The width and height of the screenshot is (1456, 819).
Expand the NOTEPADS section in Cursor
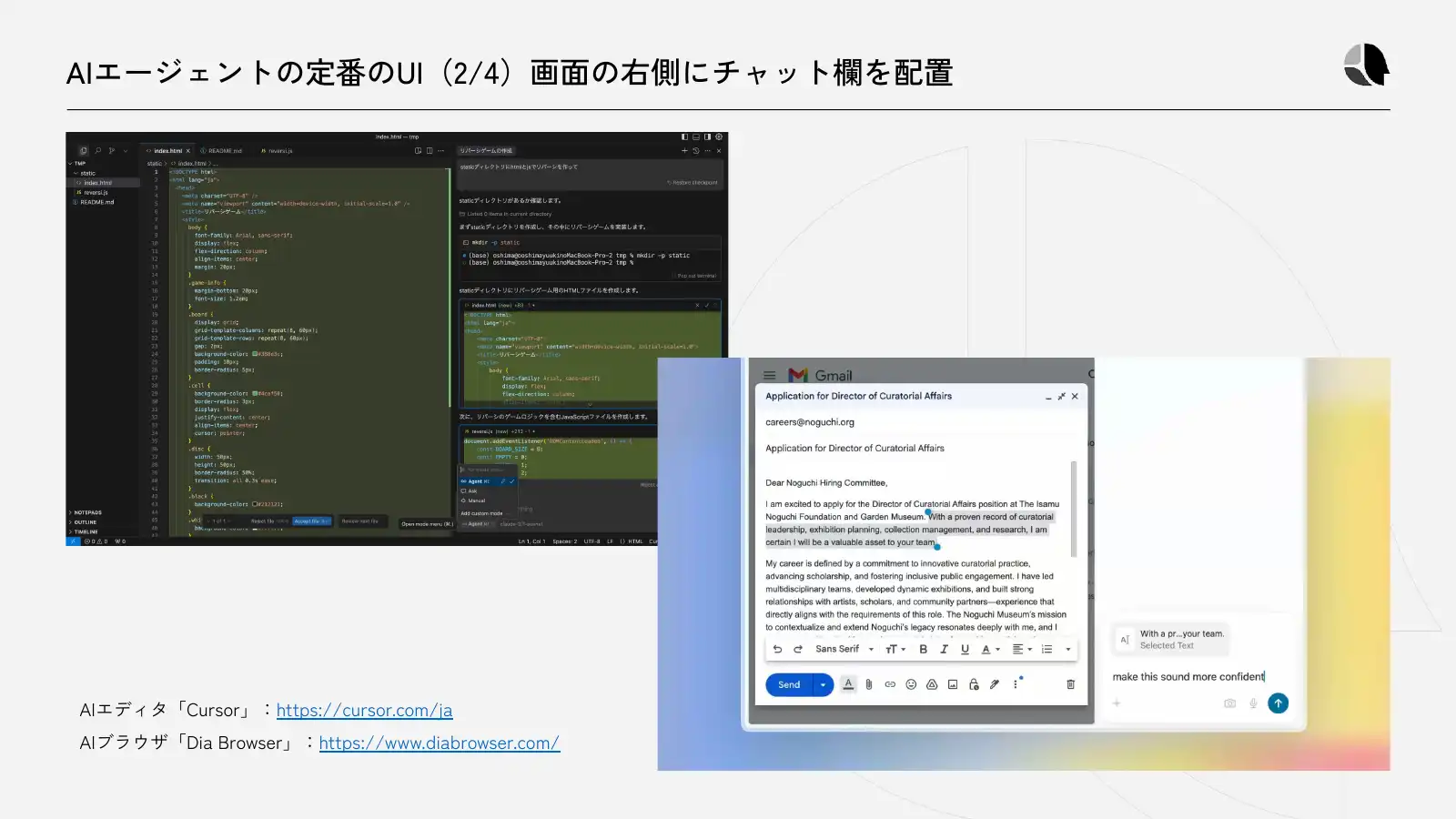point(85,513)
